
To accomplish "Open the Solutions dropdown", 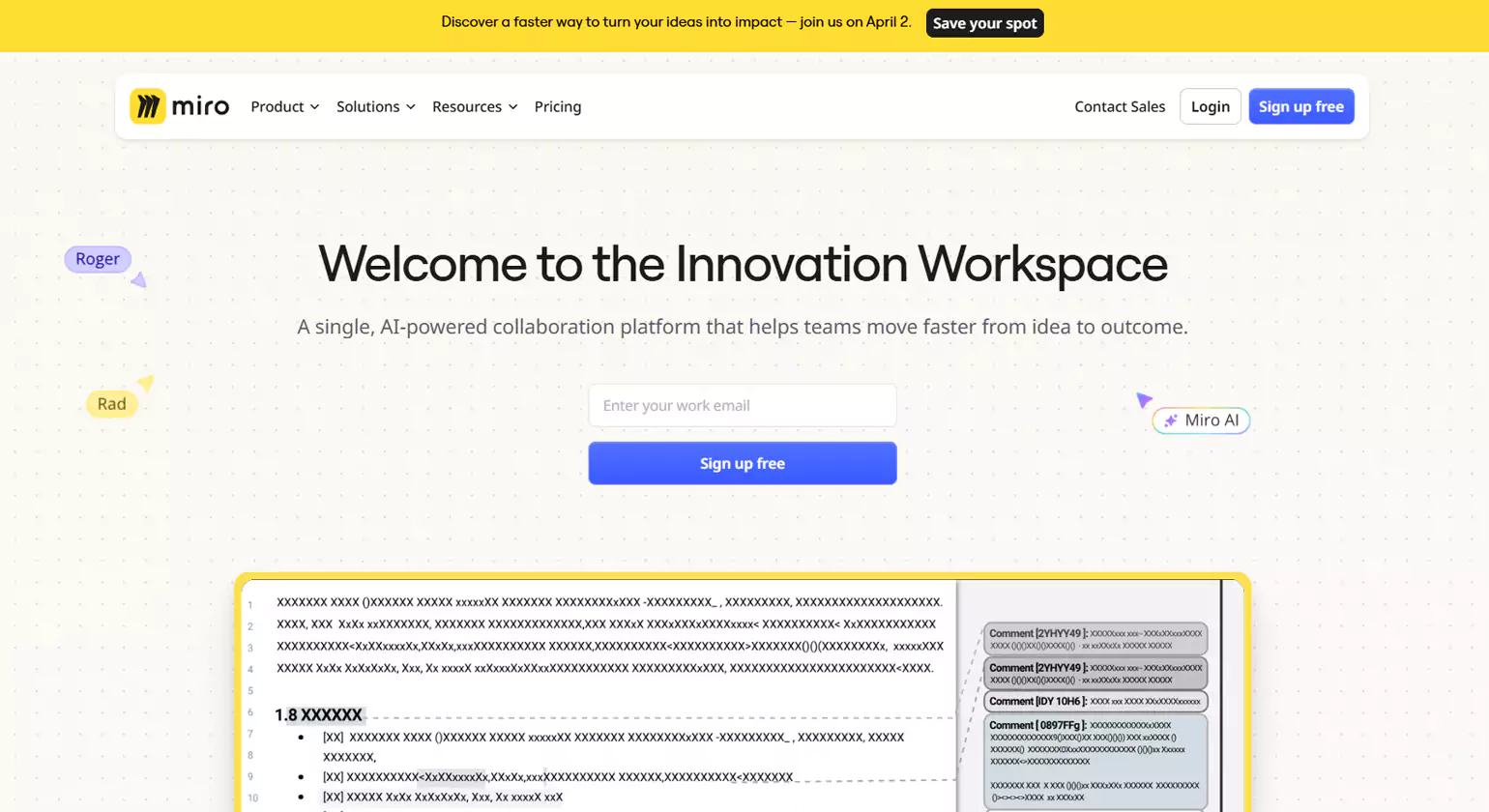I will 375,106.
